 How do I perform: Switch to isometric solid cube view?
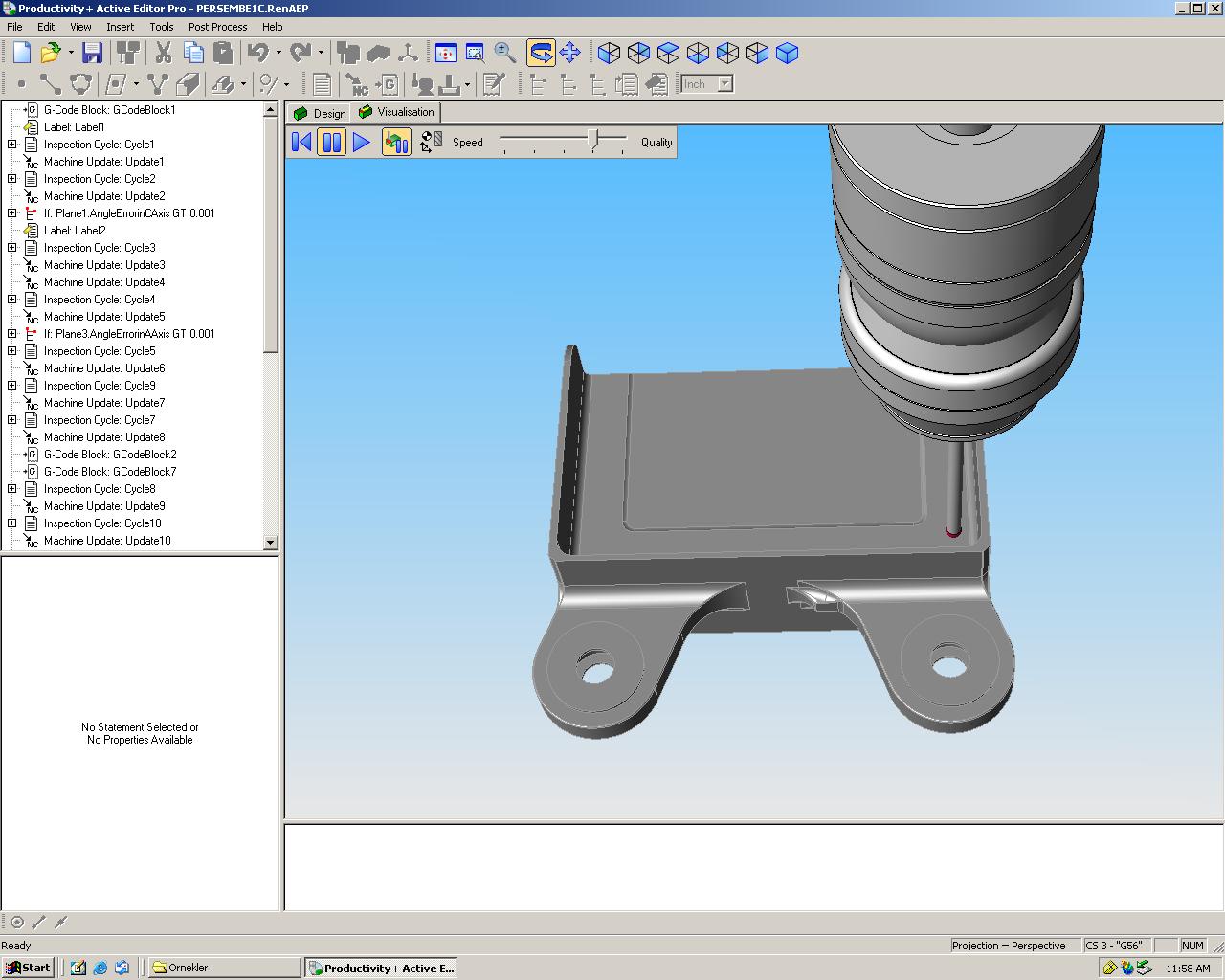pos(787,53)
